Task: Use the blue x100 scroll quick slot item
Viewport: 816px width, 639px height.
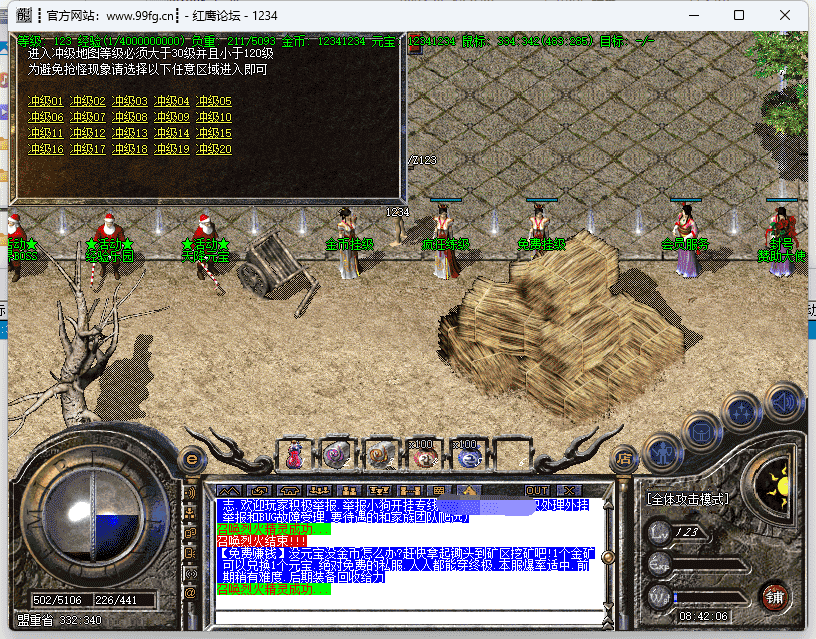Action: pos(466,457)
